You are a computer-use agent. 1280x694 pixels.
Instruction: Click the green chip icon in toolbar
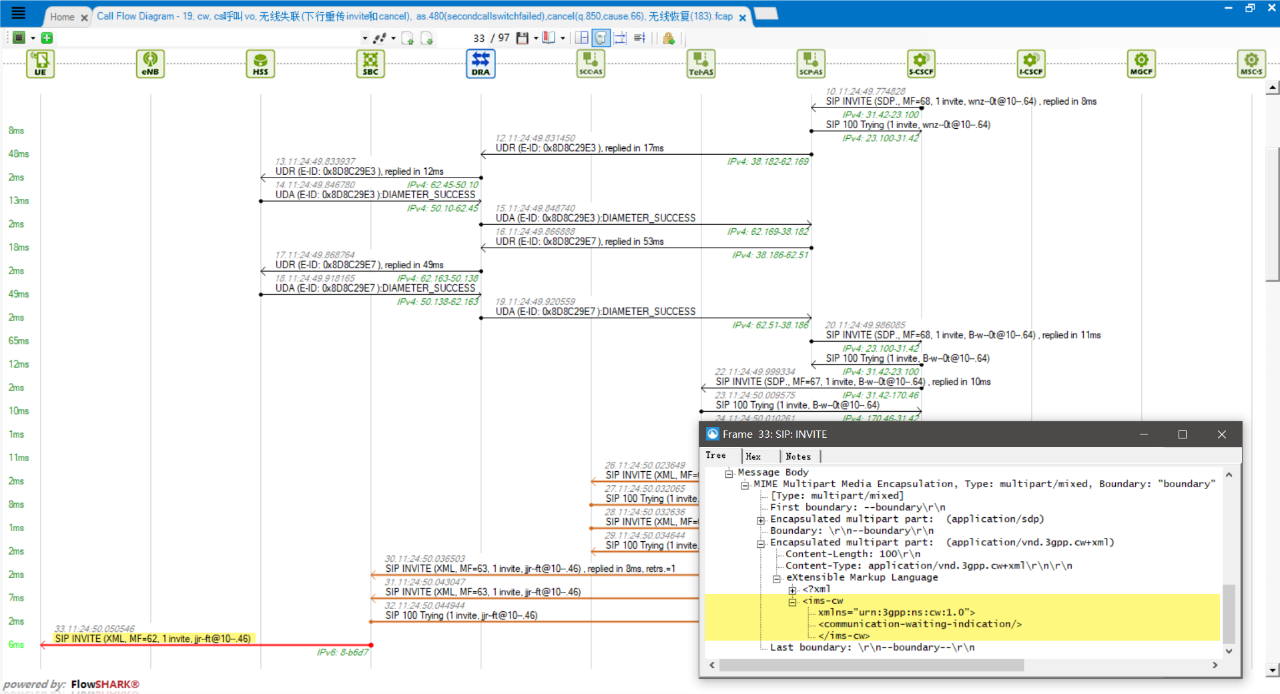point(19,38)
